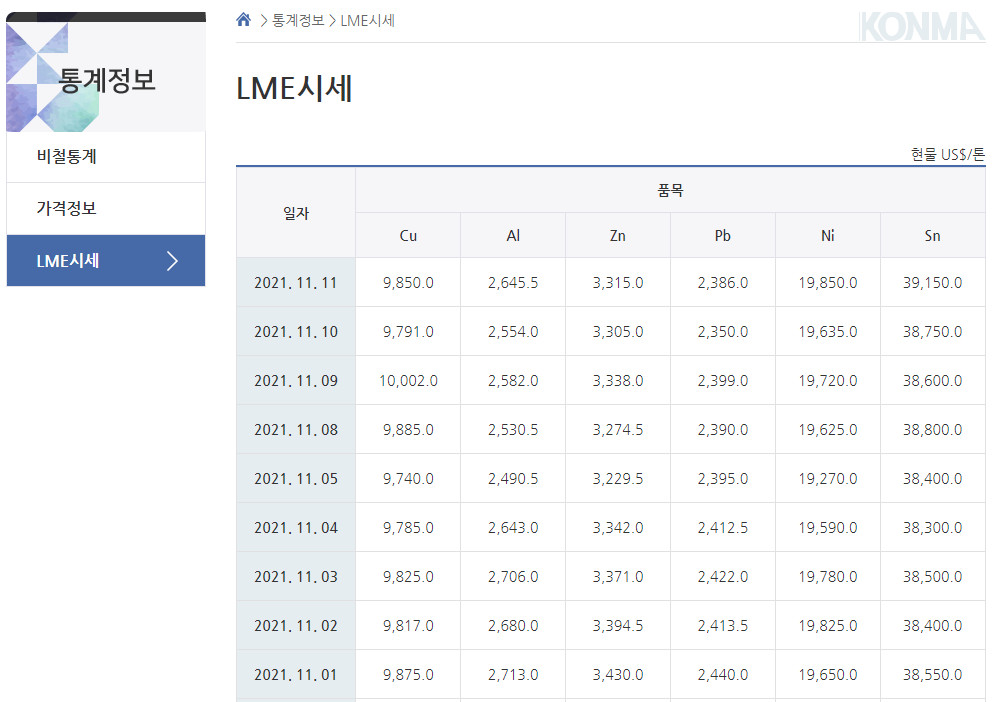This screenshot has width=998, height=702.
Task: Click the 통계정보 sidebar banner
Action: click(106, 72)
